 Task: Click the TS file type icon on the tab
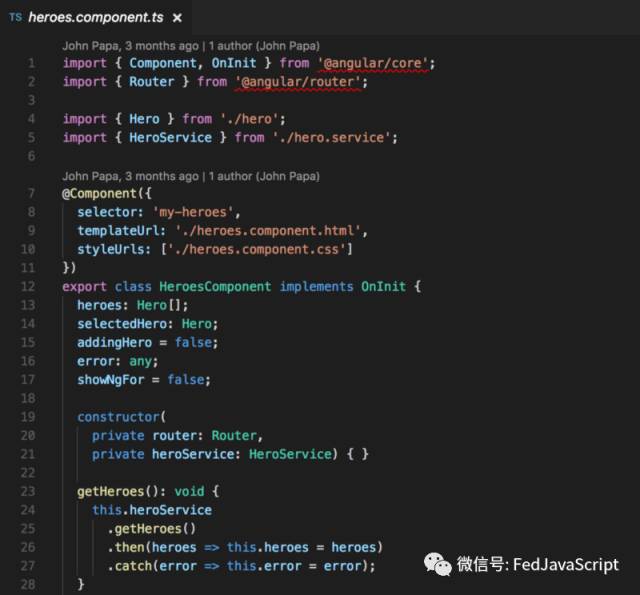click(16, 18)
